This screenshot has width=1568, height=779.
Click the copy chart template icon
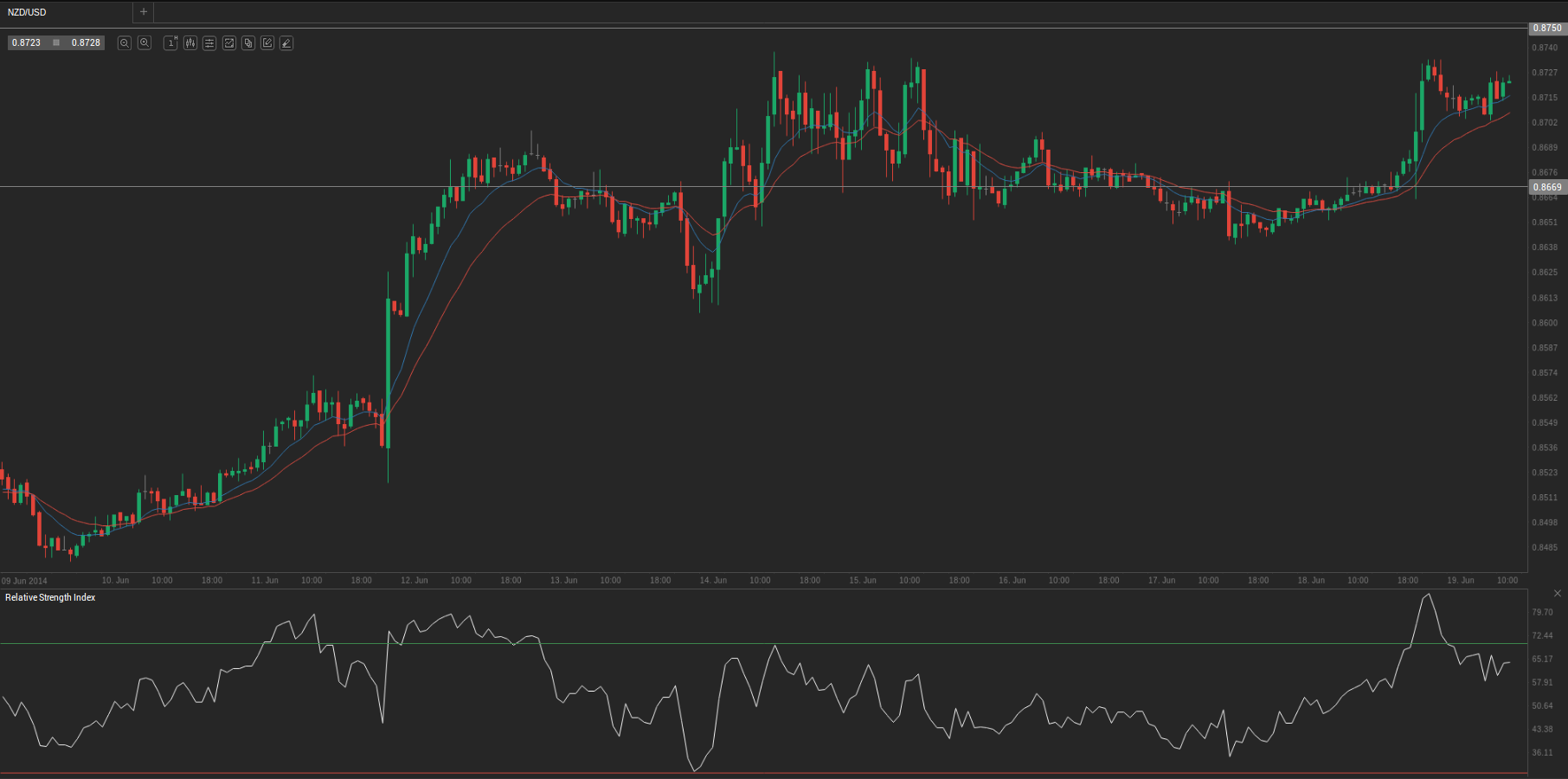coord(248,42)
